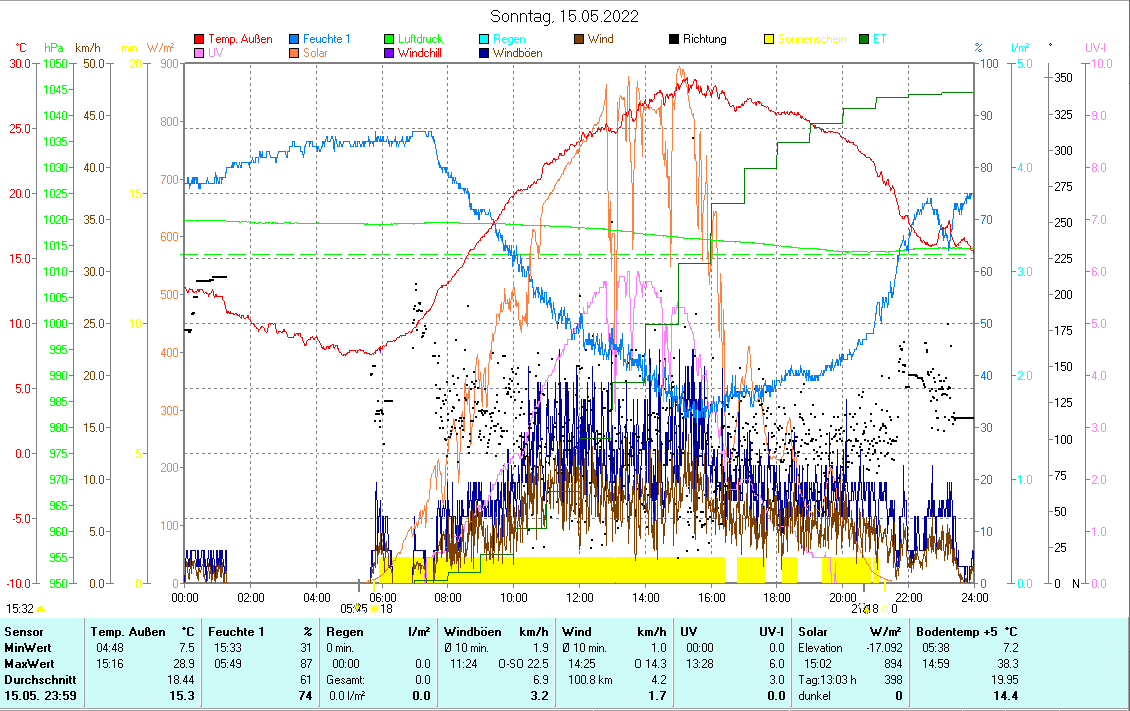Click the blue Feuchte 1 legend square
This screenshot has width=1130, height=711.
[x=295, y=40]
